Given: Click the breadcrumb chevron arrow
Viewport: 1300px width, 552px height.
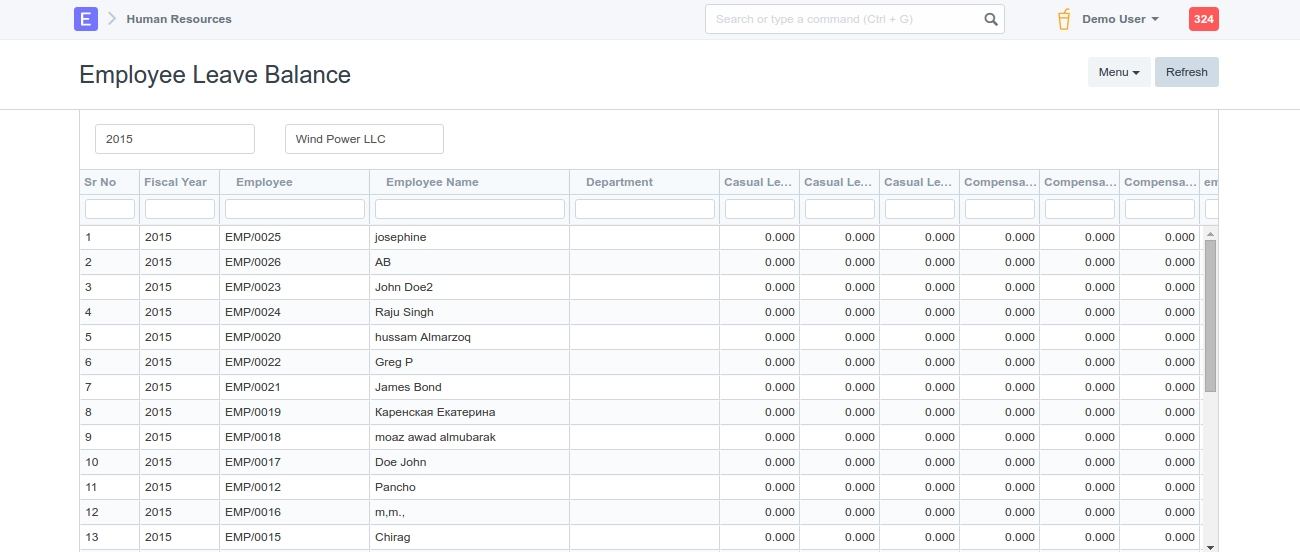Looking at the screenshot, I should click(x=112, y=19).
